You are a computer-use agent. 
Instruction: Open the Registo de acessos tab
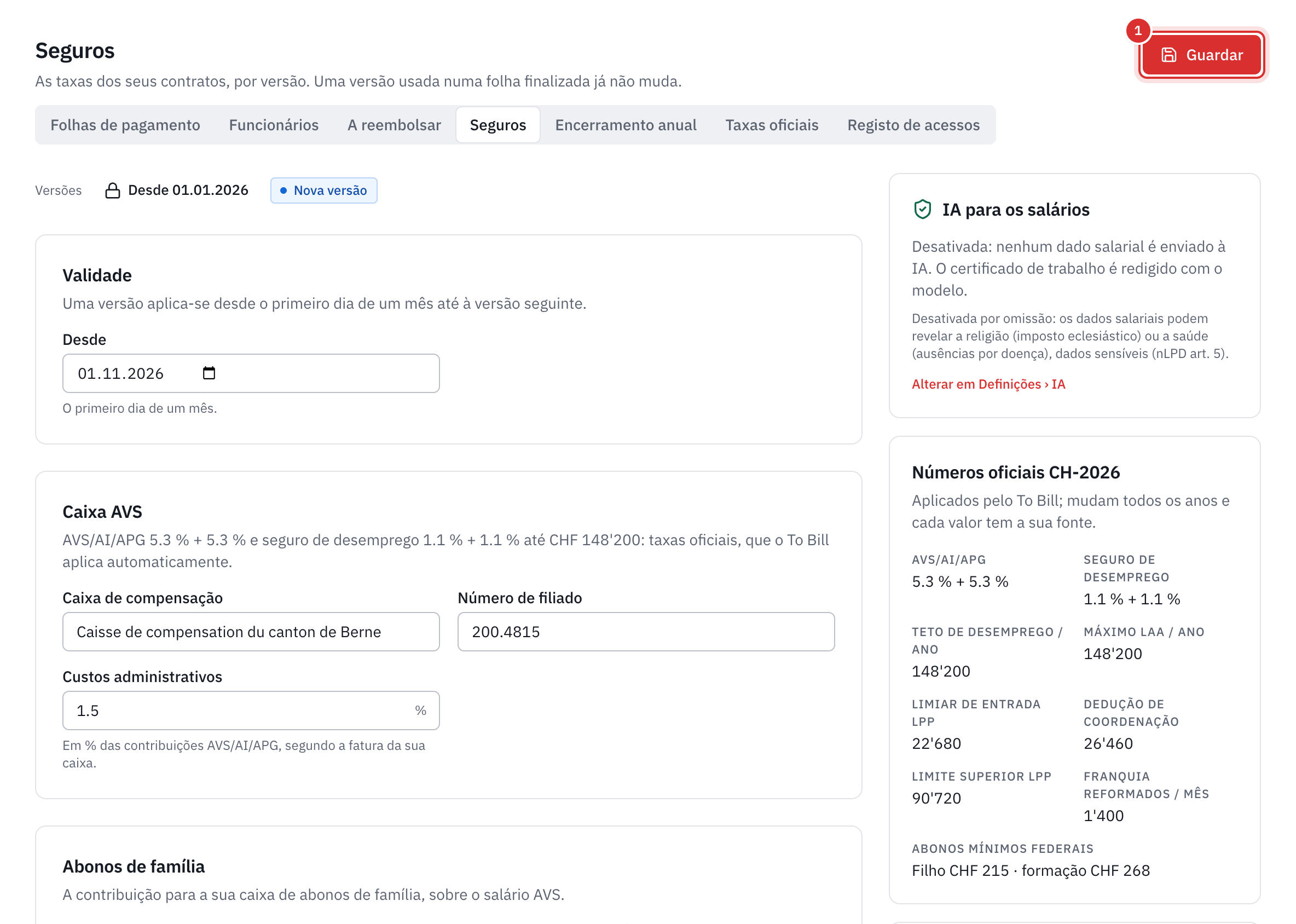click(x=913, y=125)
